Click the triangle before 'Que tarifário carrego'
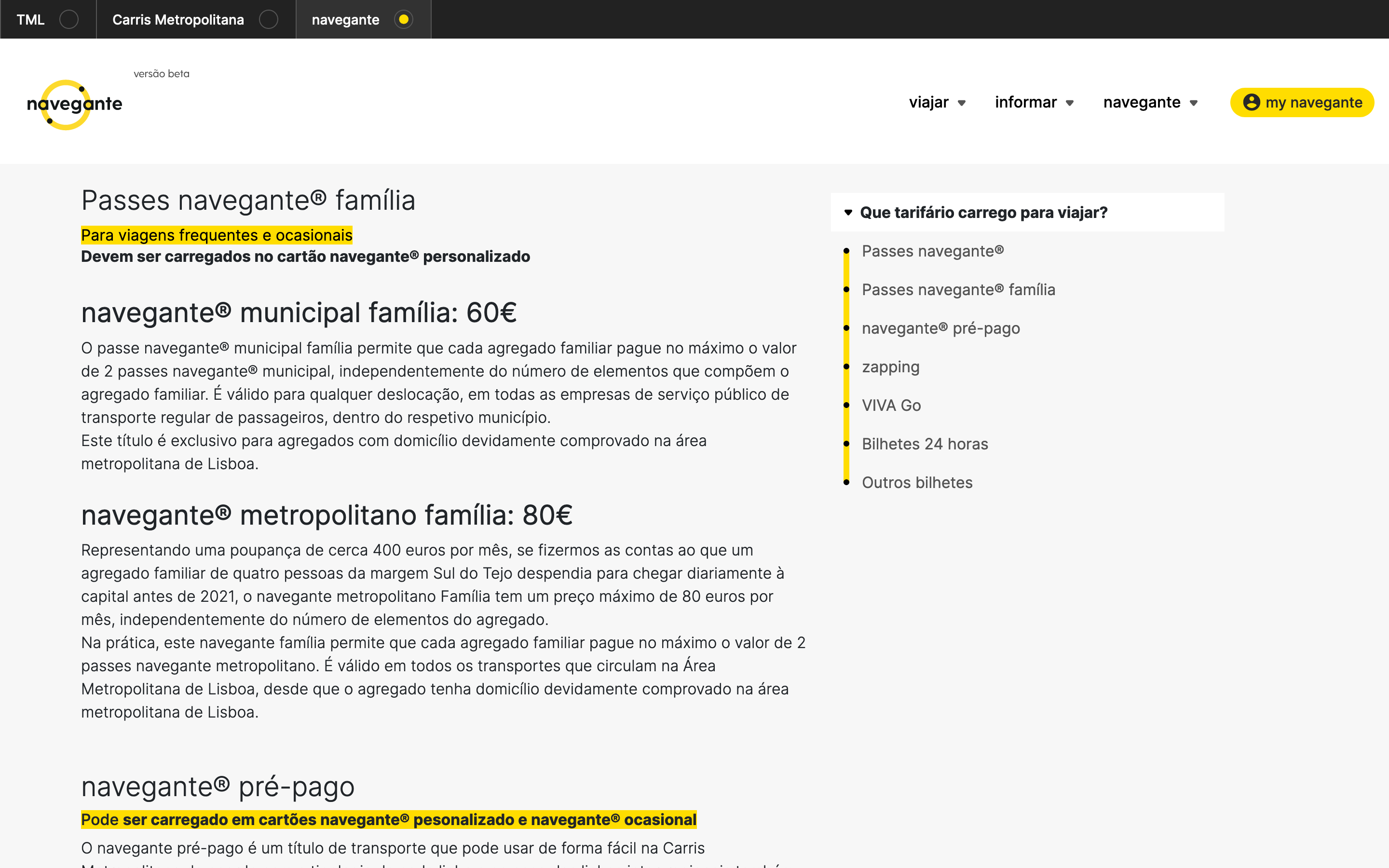This screenshot has height=868, width=1389. point(848,212)
